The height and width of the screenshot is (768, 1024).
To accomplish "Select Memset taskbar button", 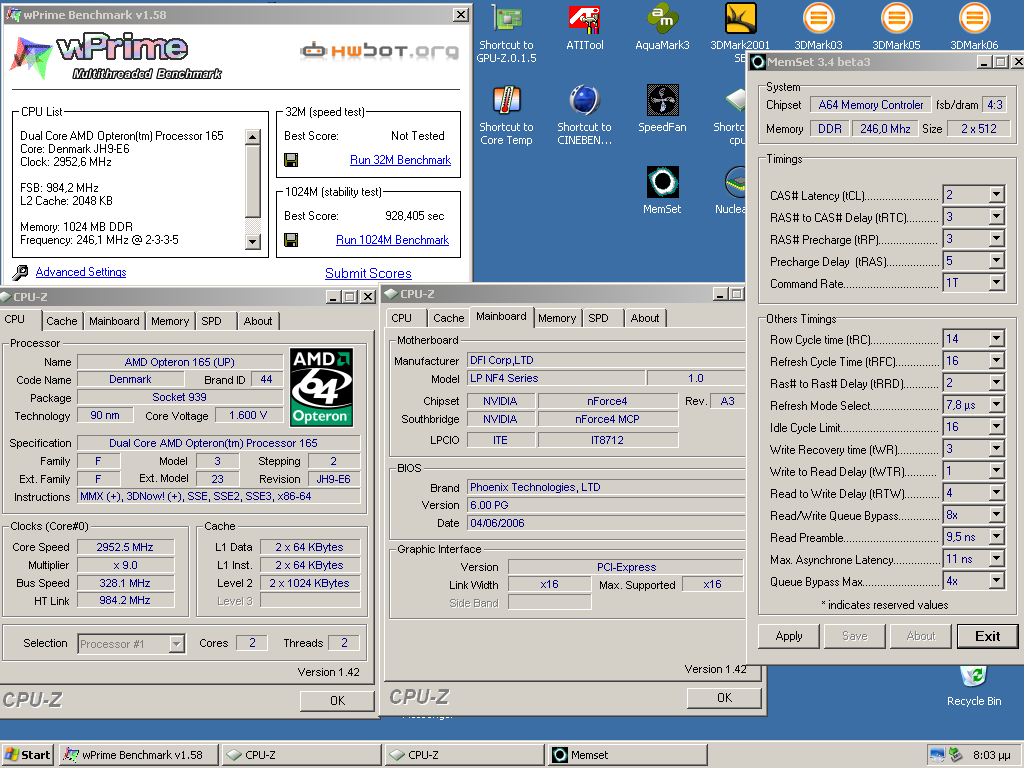I will pyautogui.click(x=628, y=755).
